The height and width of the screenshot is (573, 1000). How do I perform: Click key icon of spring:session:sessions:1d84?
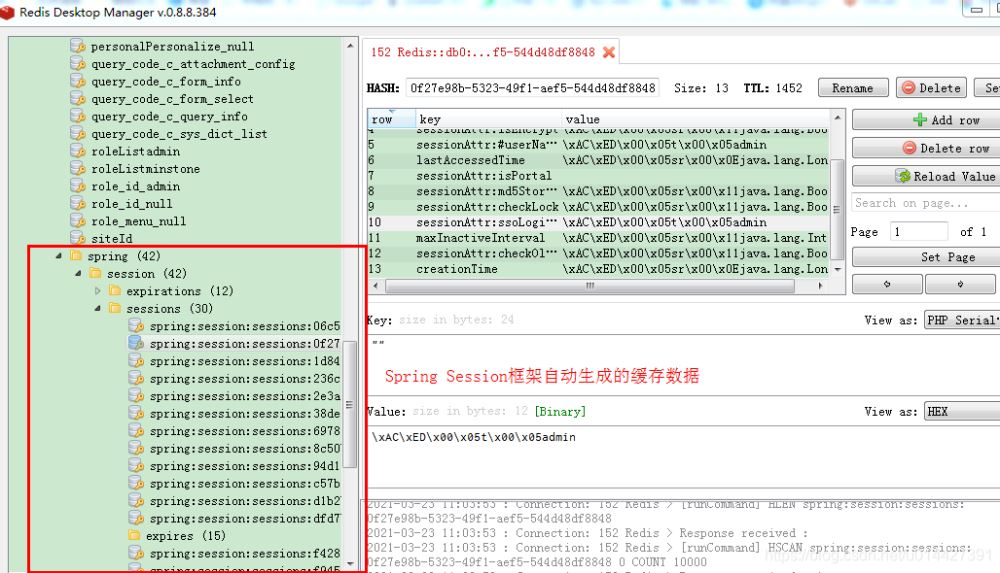pos(136,361)
